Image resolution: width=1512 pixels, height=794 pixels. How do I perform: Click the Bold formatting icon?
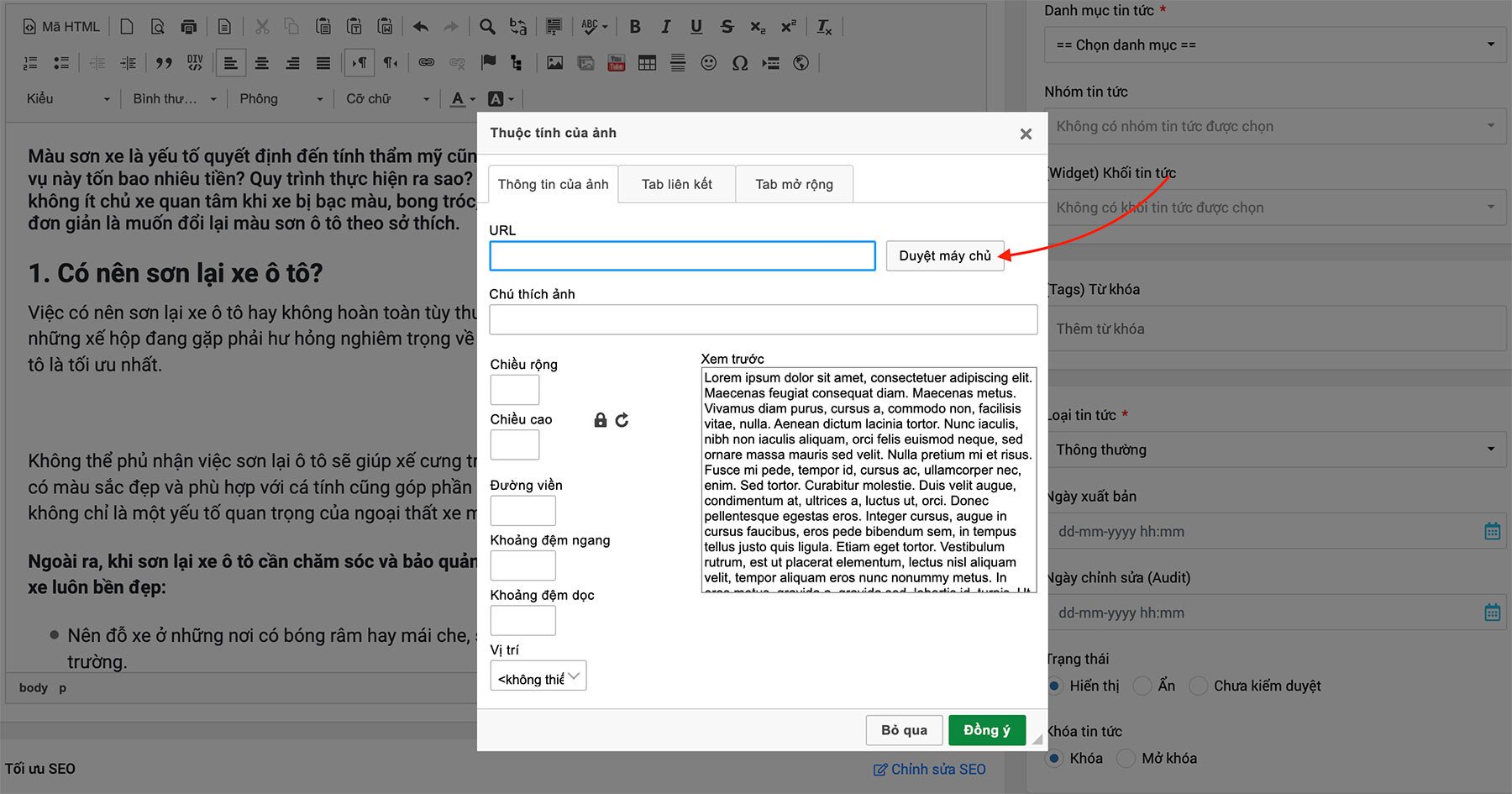click(635, 27)
